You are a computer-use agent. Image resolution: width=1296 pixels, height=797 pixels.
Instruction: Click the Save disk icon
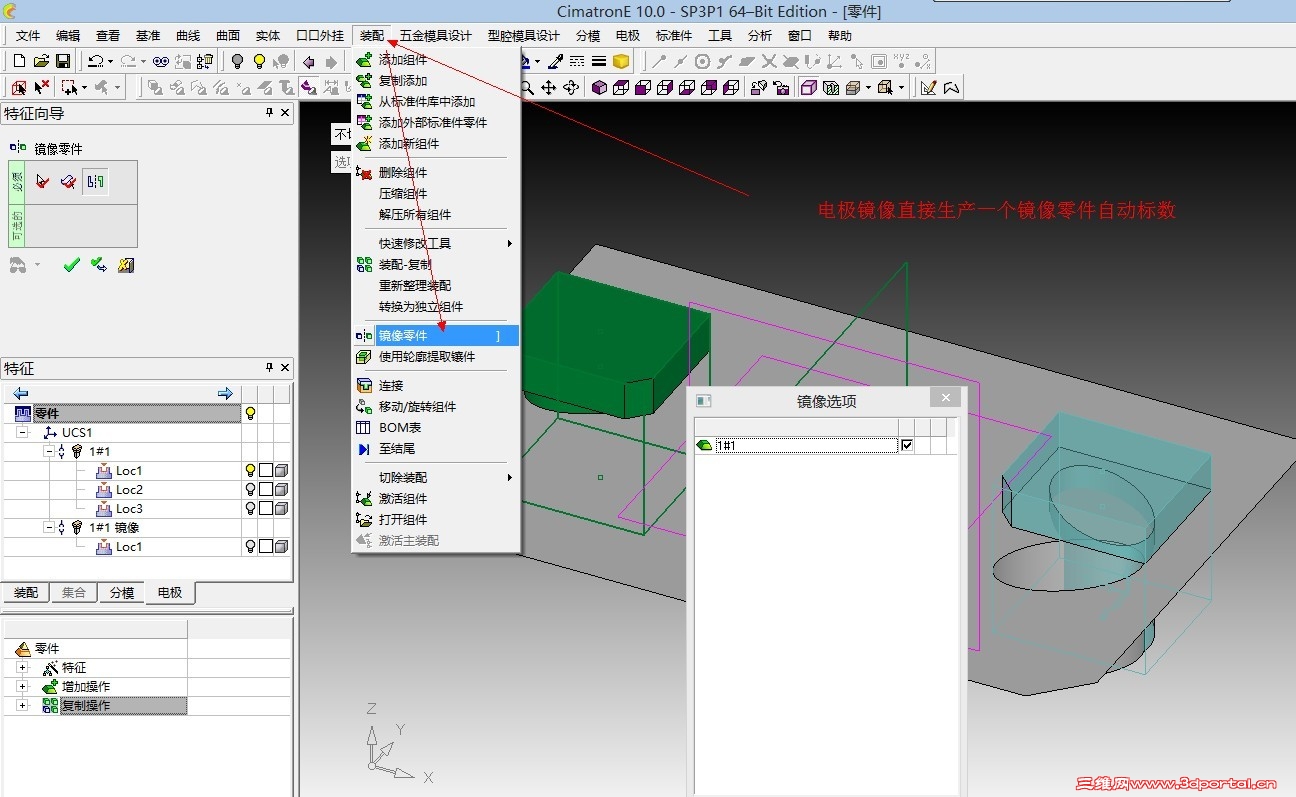(62, 61)
